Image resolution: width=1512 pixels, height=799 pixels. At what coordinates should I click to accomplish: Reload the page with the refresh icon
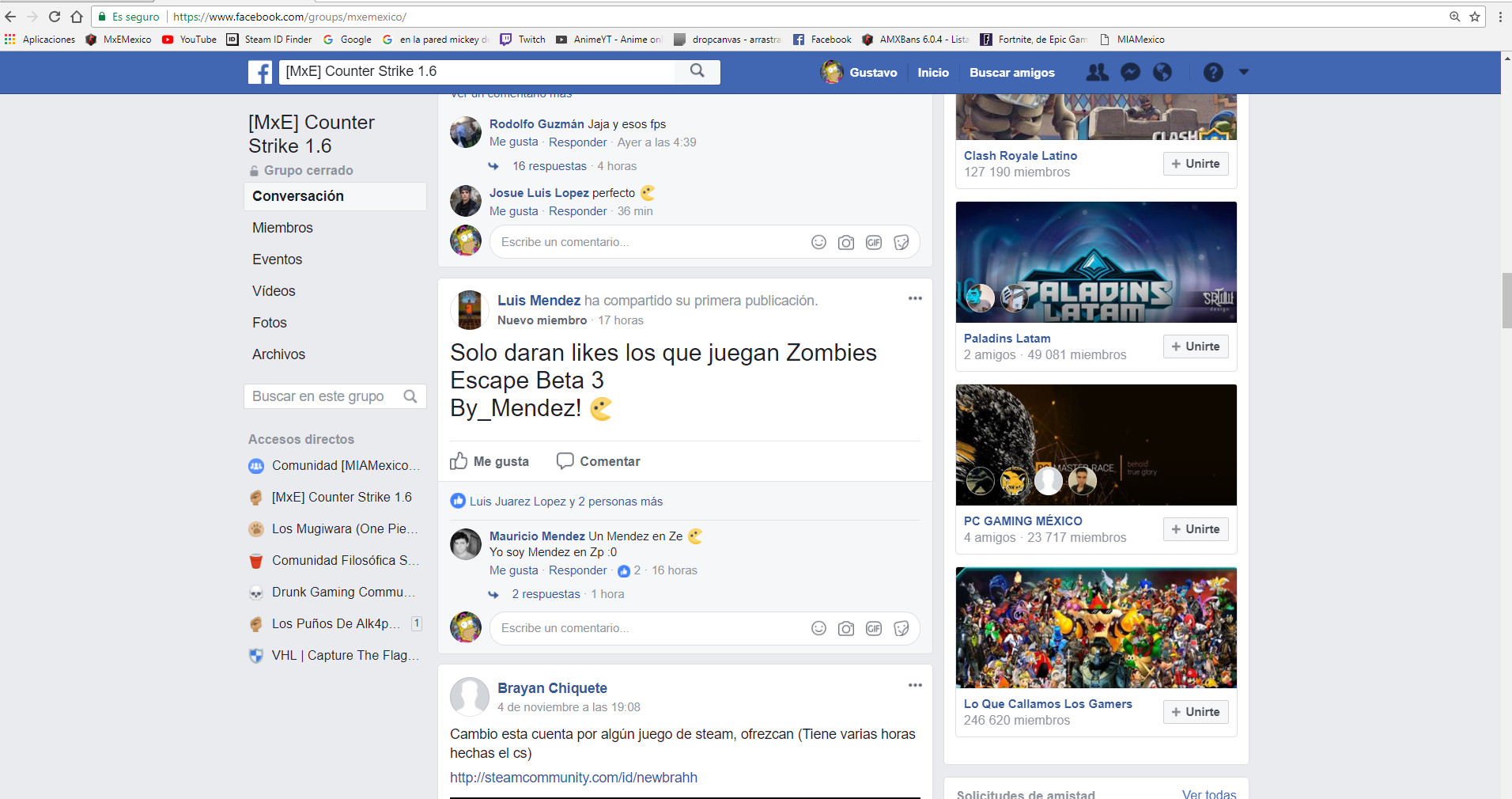(x=55, y=17)
